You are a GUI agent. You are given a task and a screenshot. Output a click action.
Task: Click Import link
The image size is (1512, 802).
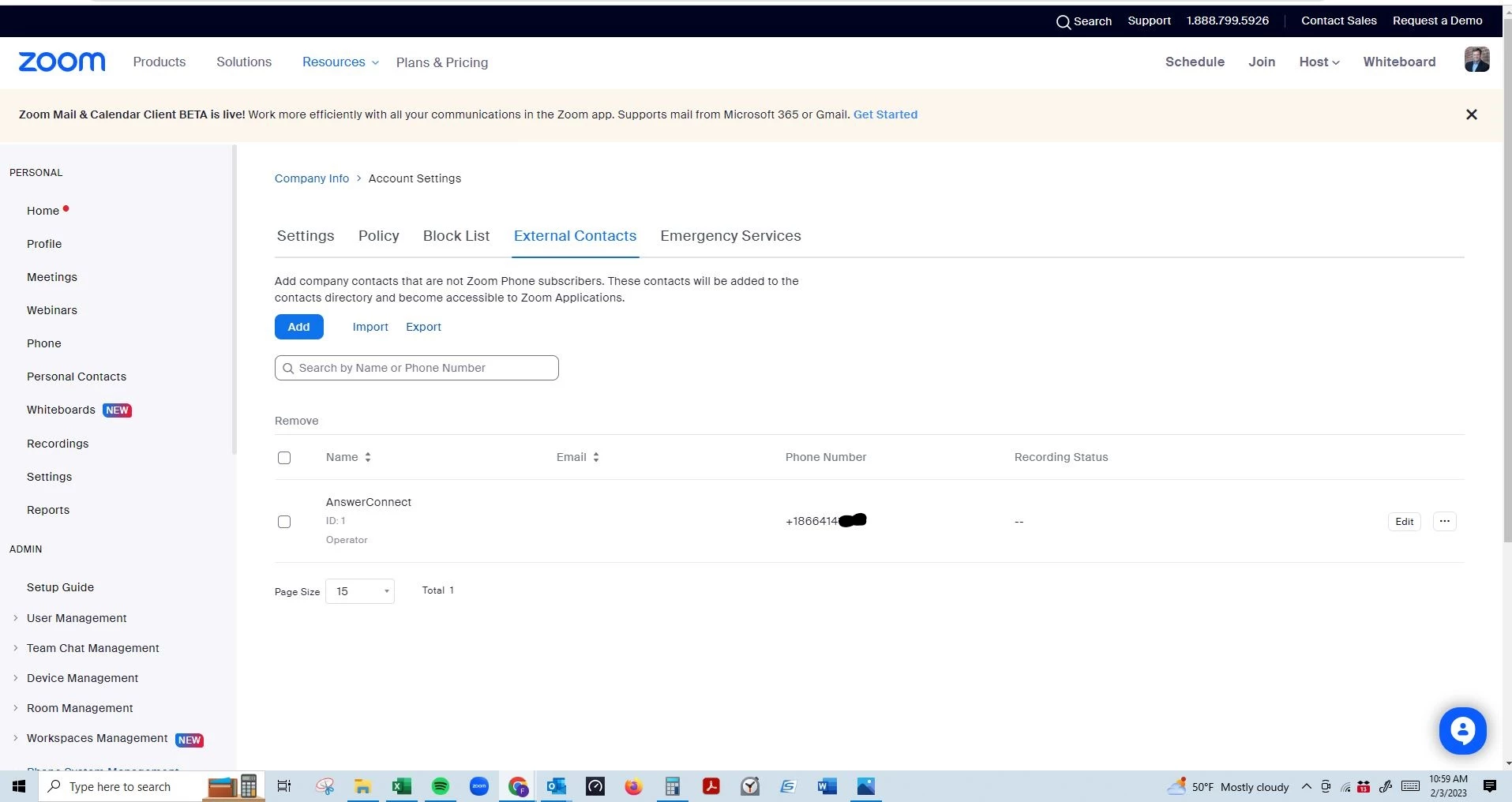click(x=370, y=327)
